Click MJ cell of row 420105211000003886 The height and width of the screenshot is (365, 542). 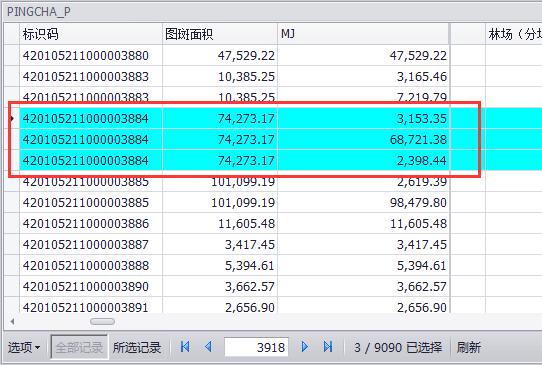point(363,224)
